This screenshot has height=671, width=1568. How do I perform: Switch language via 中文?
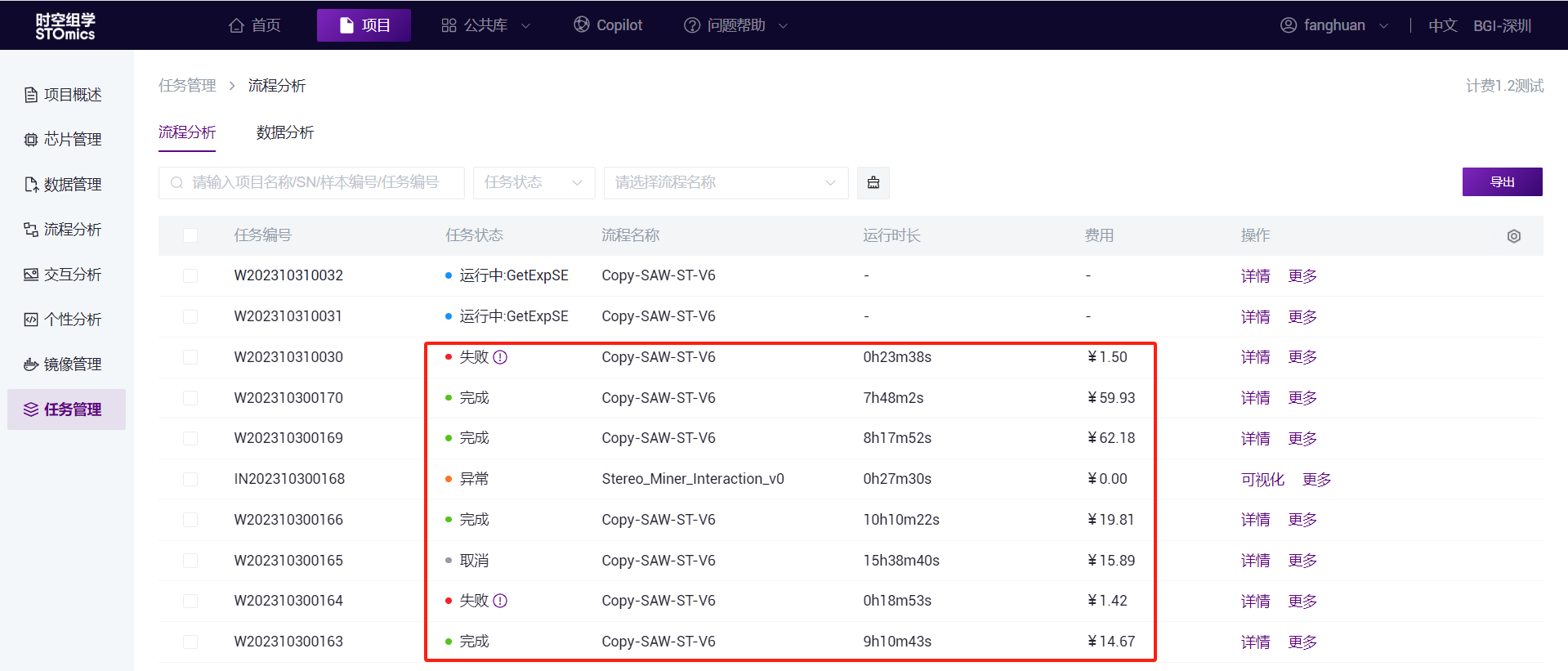click(x=1443, y=25)
